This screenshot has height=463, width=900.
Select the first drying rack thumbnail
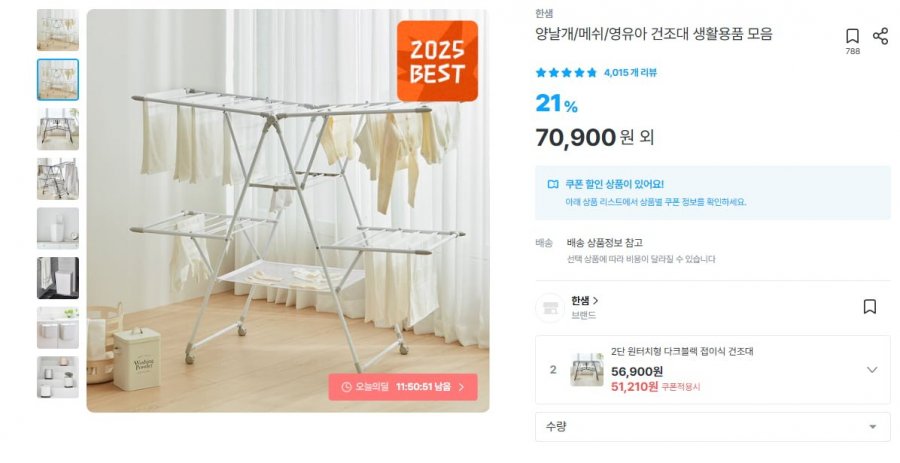pos(58,30)
